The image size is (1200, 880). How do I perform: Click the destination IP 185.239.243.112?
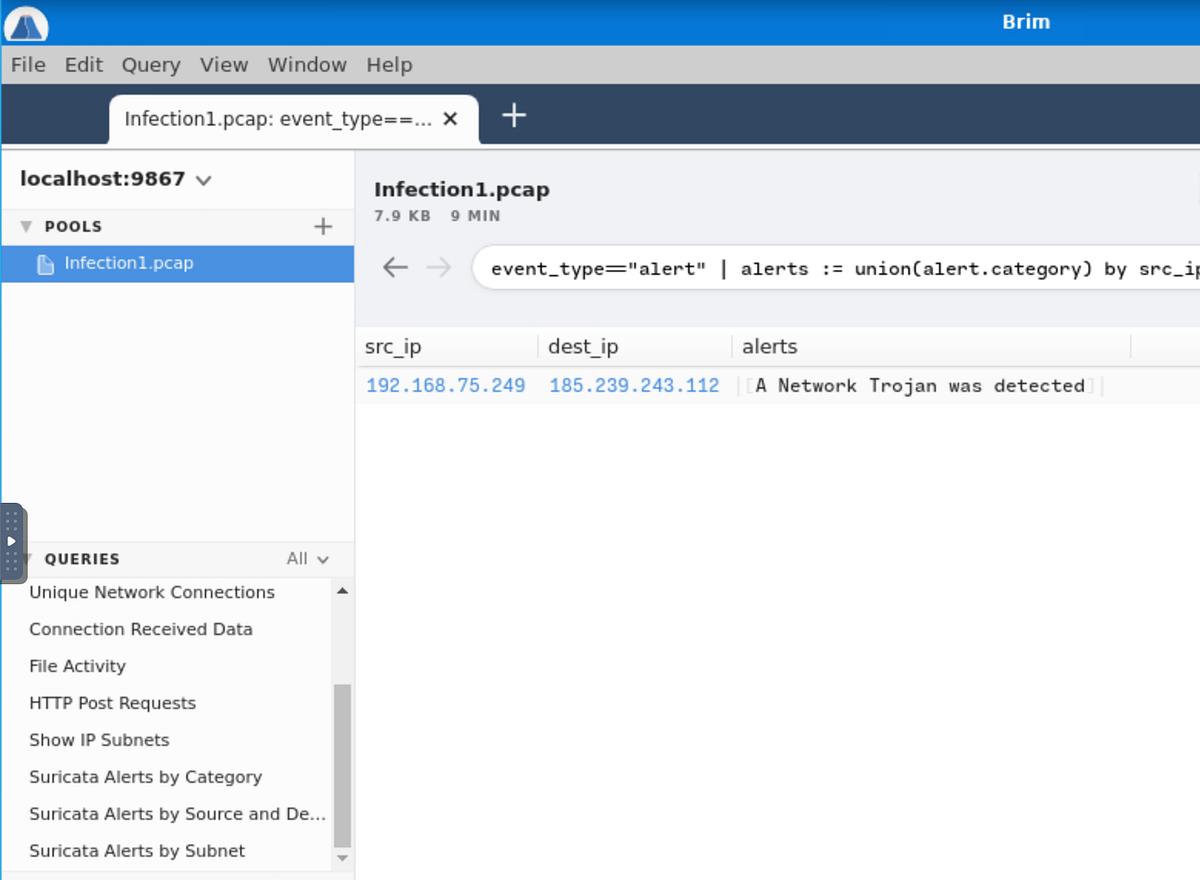point(634,385)
